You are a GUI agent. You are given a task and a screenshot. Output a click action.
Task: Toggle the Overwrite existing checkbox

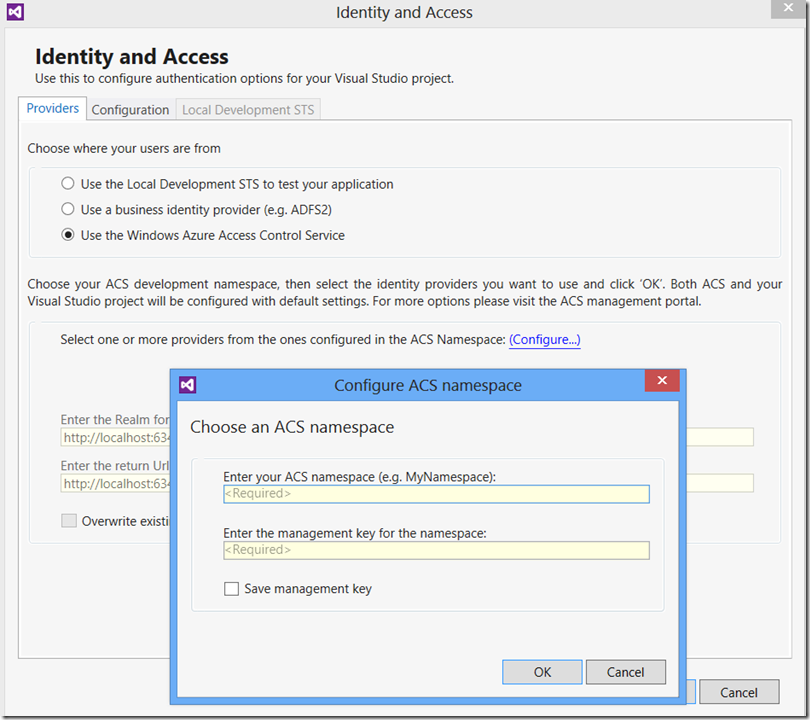point(69,521)
